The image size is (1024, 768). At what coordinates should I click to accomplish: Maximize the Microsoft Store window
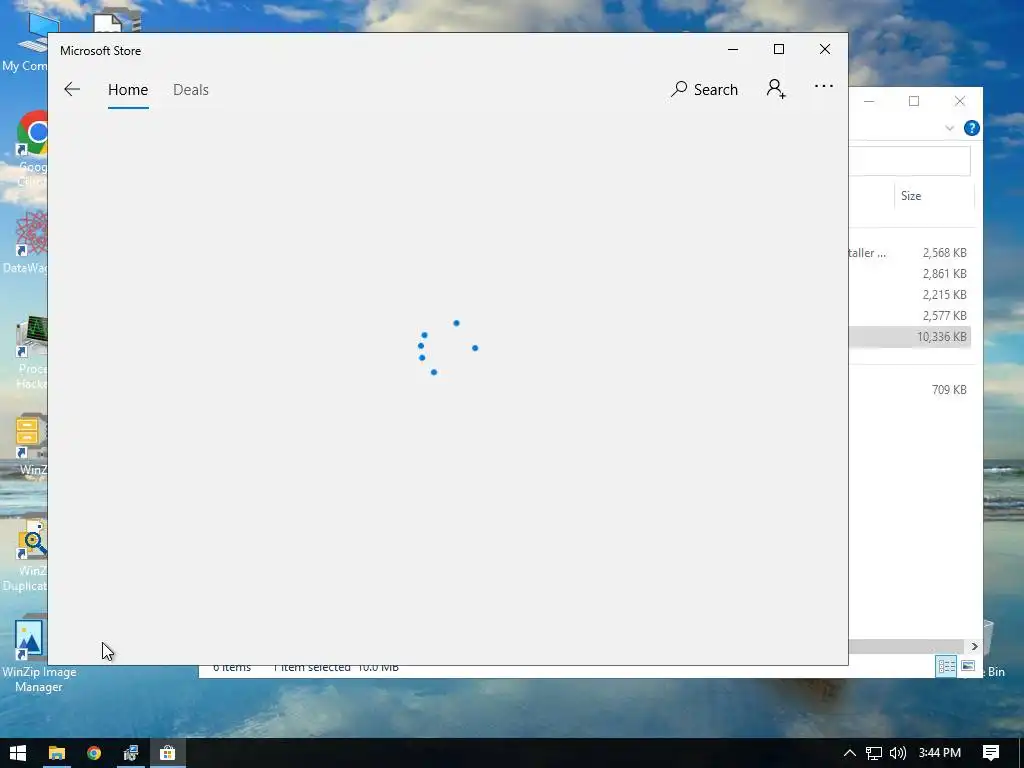point(778,50)
